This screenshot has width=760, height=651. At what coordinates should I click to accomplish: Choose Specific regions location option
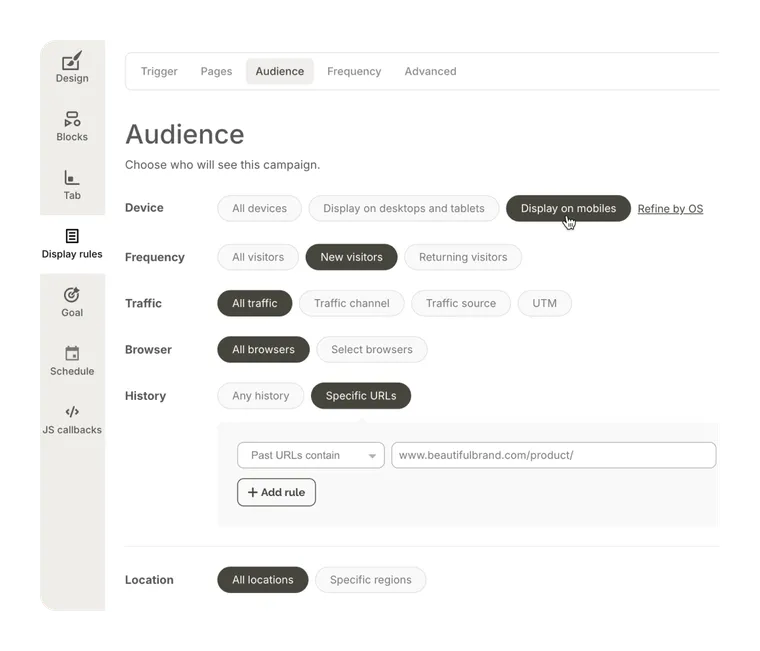370,580
